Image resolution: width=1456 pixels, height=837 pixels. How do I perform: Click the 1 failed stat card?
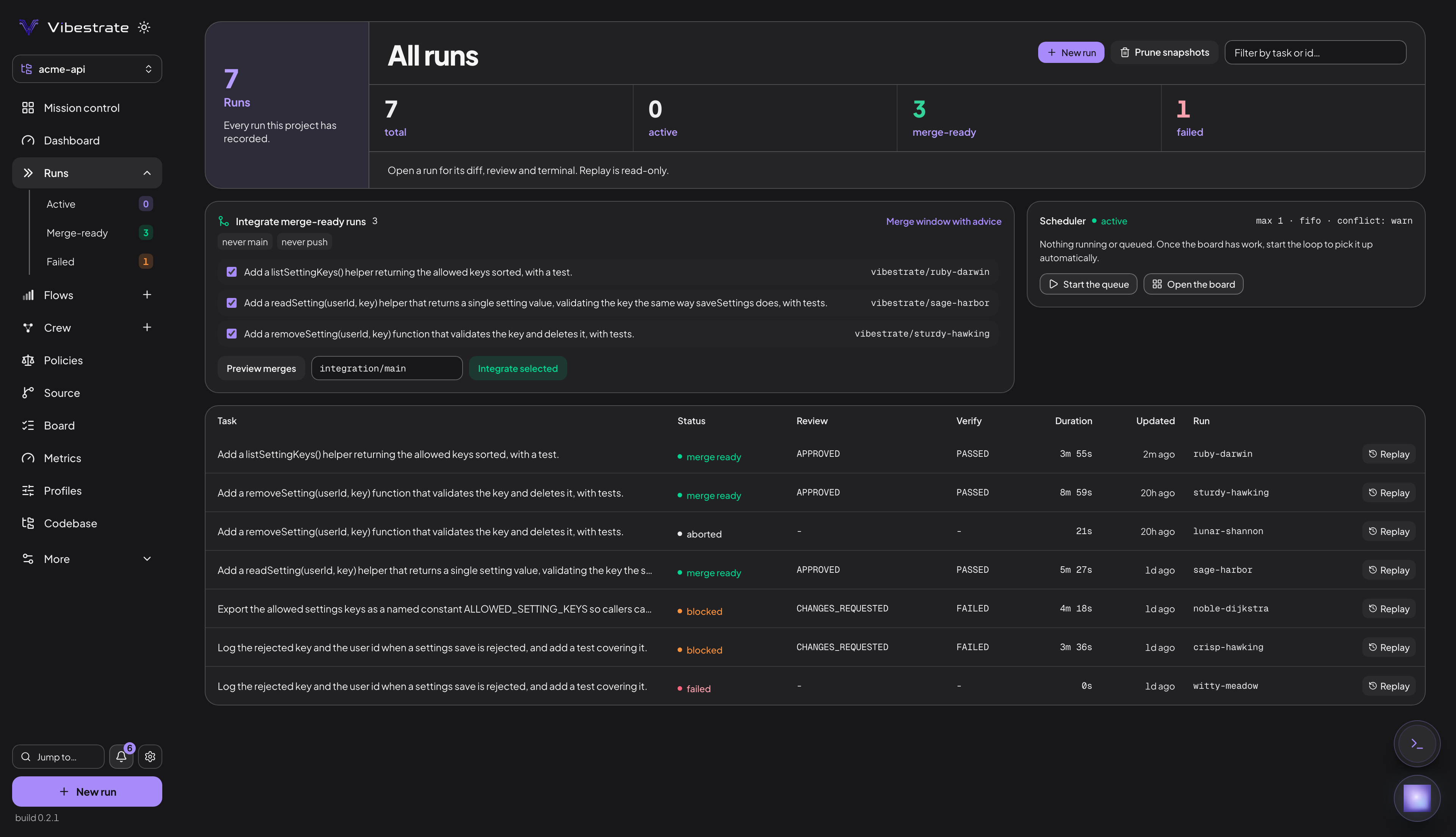[1293, 118]
